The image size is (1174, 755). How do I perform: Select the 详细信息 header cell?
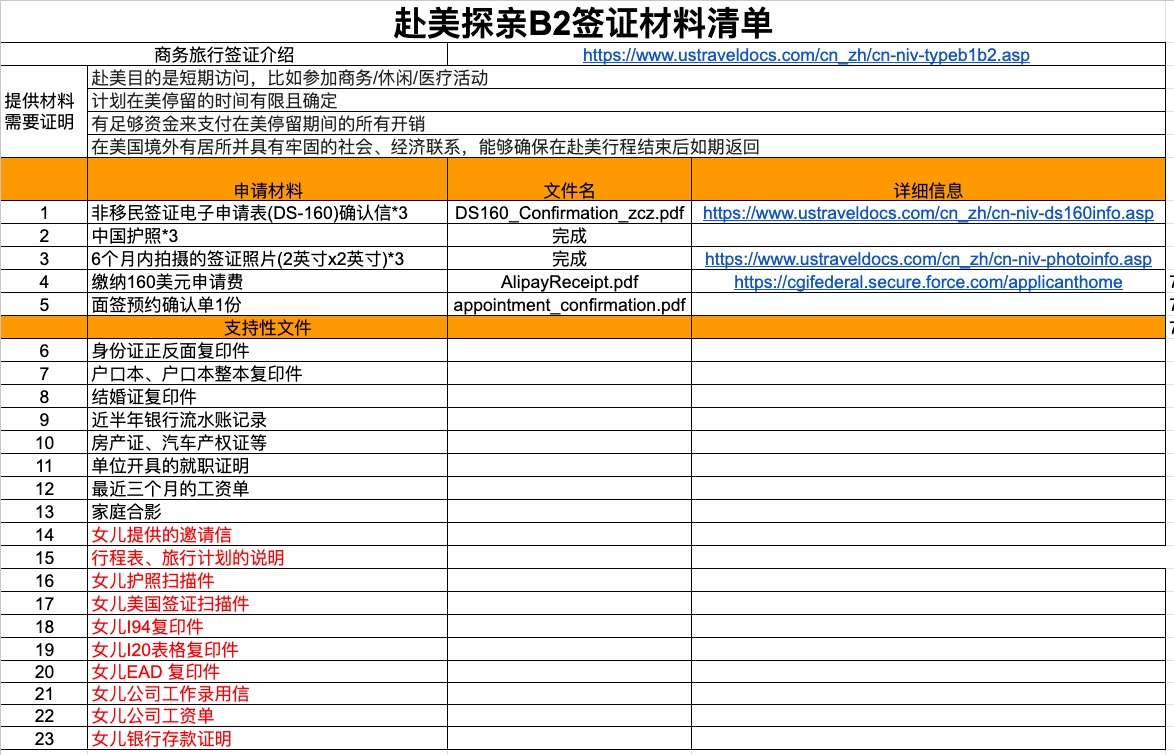click(928, 180)
